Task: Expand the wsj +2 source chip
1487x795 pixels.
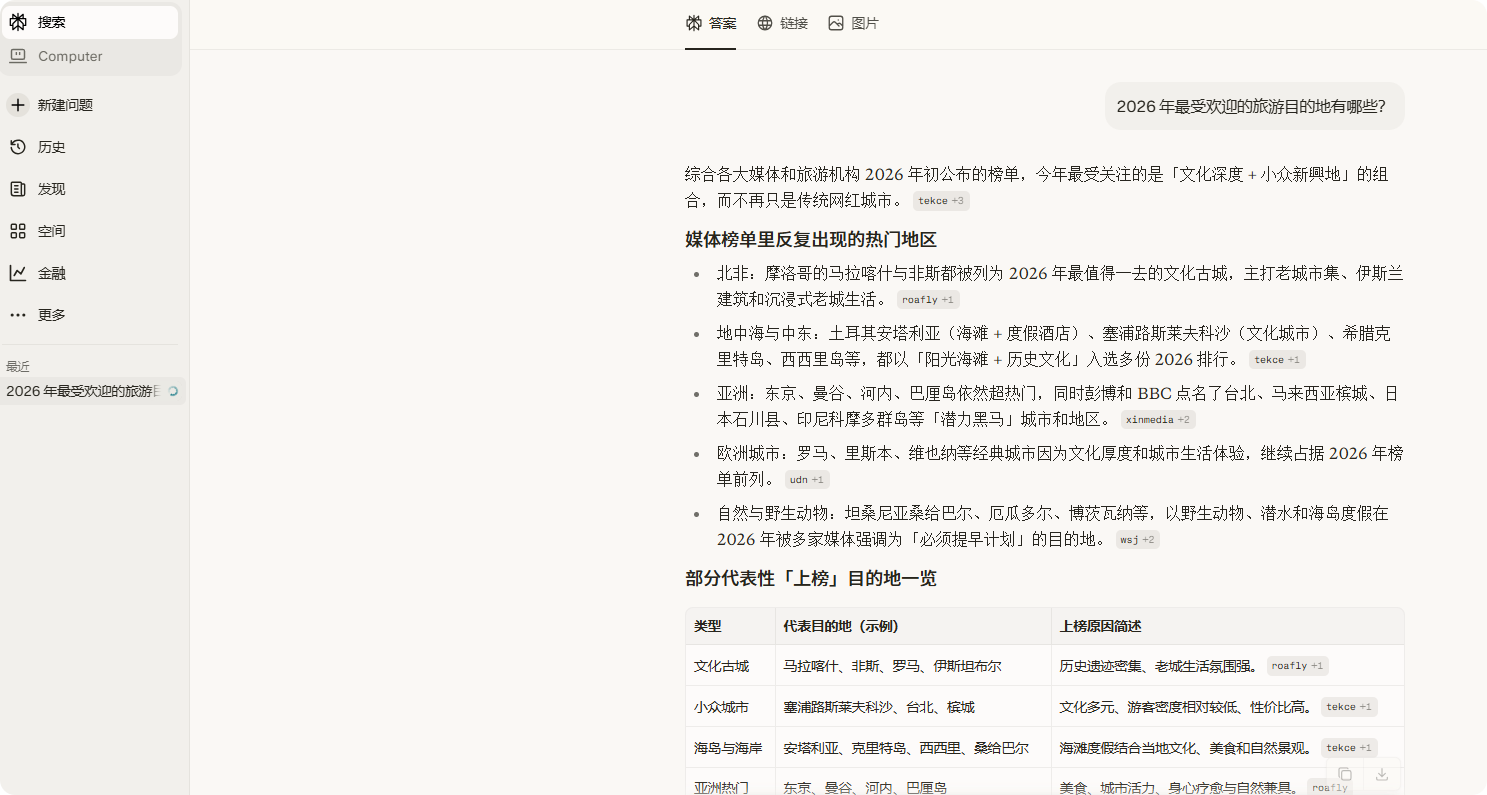Action: tap(1137, 540)
